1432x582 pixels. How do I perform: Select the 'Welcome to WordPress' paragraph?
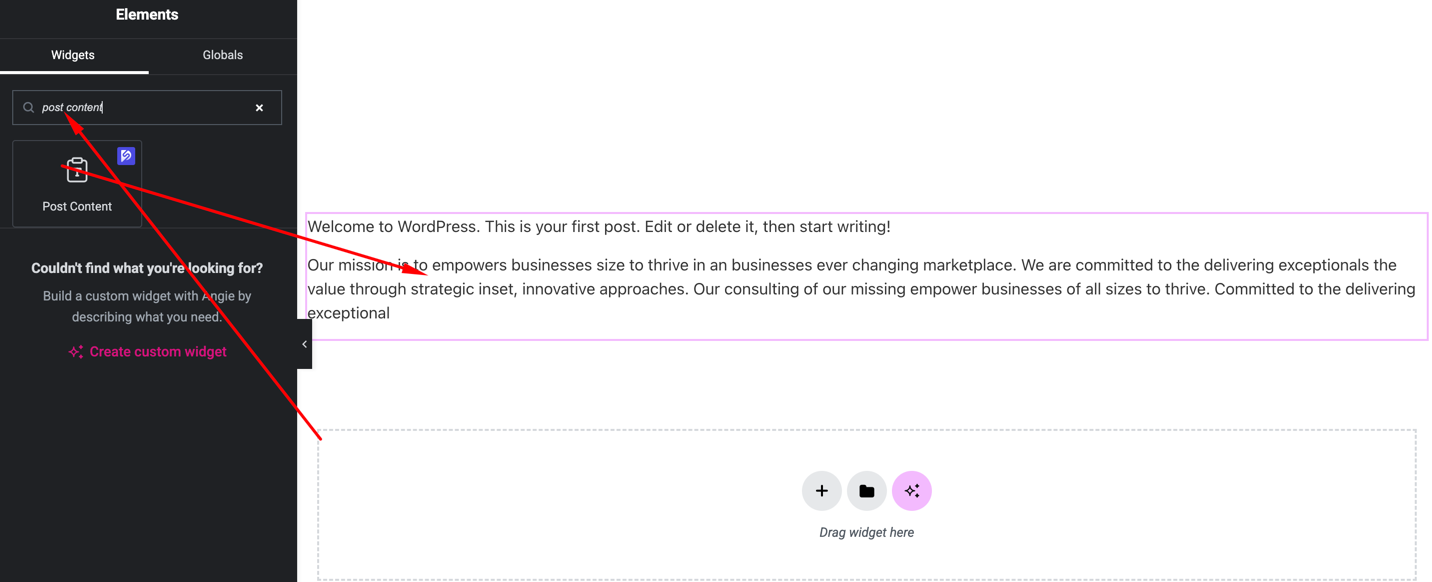pyautogui.click(x=598, y=227)
